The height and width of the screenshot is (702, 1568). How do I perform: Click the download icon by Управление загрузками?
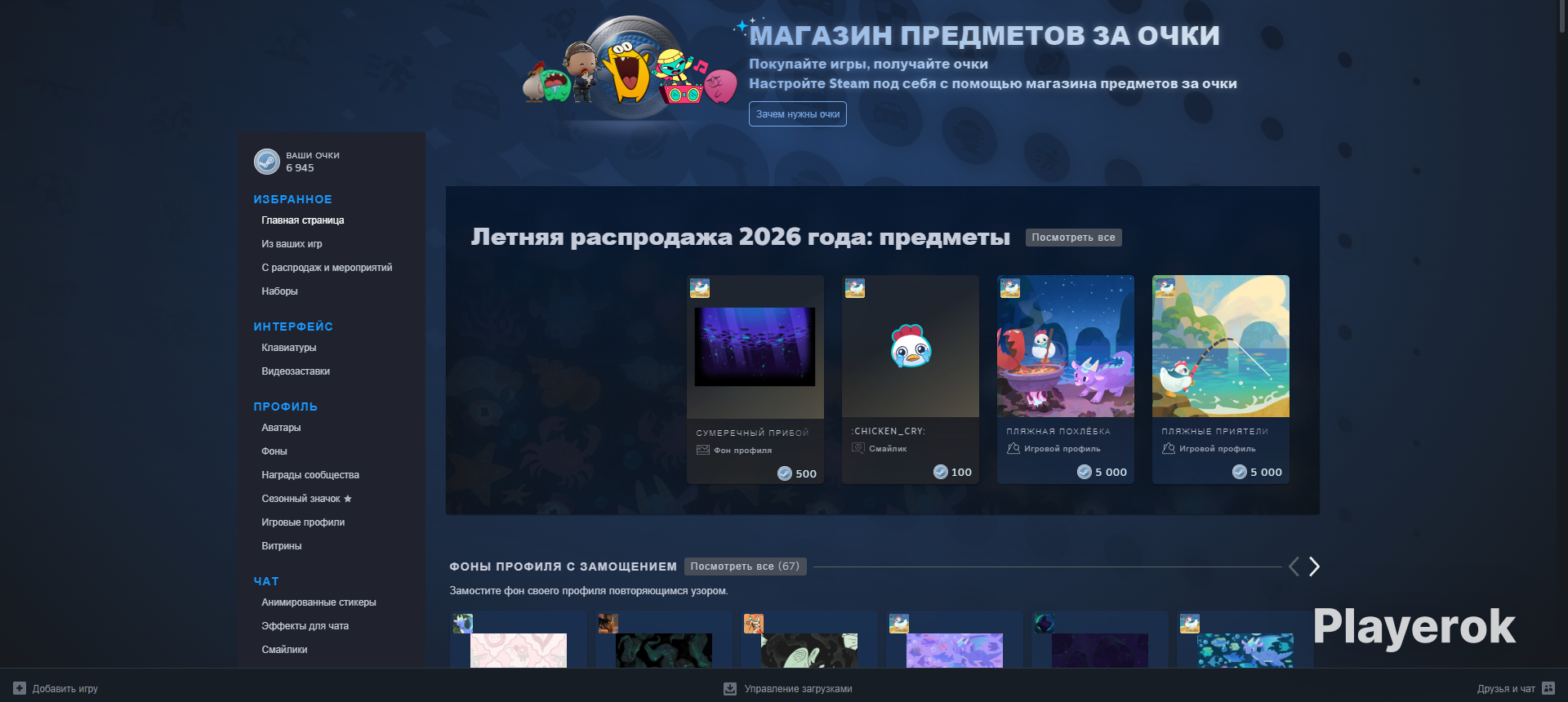point(730,689)
